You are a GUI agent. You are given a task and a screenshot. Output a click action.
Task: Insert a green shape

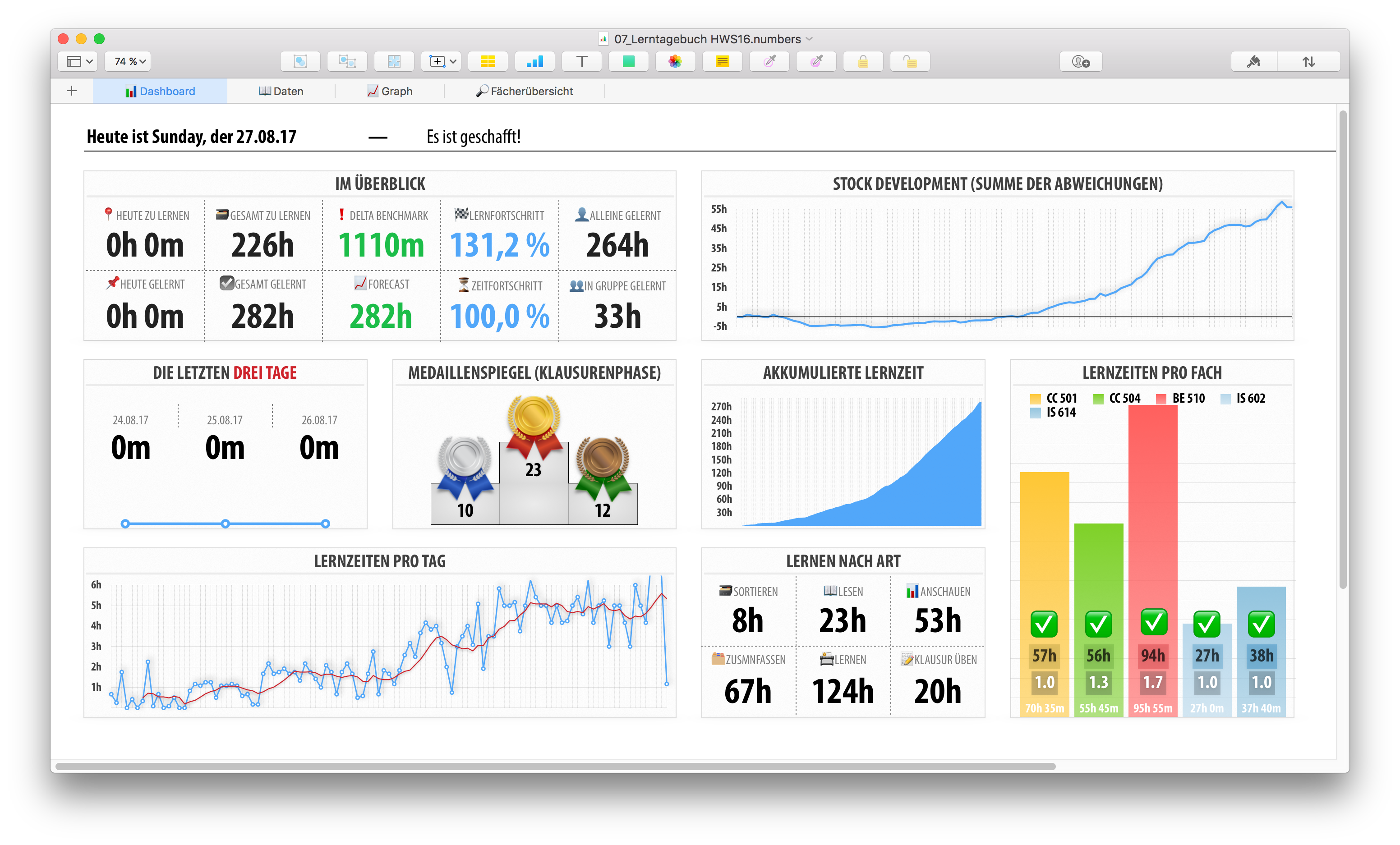pos(628,61)
